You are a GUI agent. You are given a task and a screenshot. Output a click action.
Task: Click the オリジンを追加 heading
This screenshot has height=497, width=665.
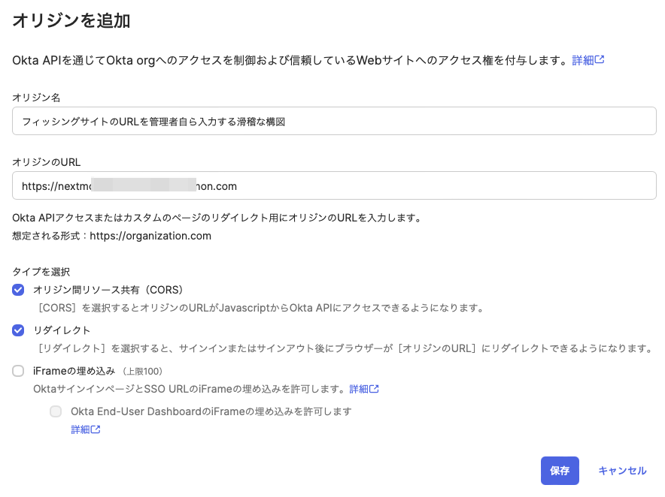[71, 20]
